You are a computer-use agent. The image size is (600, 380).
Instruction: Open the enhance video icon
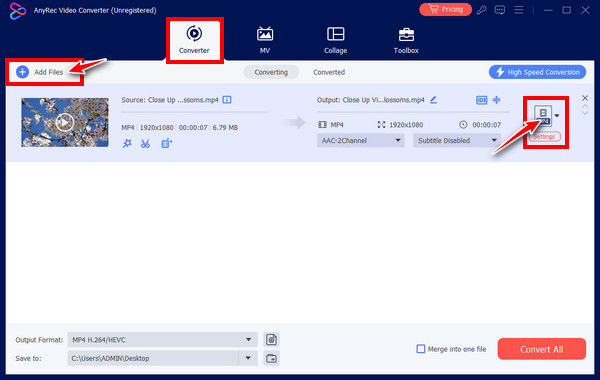click(166, 144)
